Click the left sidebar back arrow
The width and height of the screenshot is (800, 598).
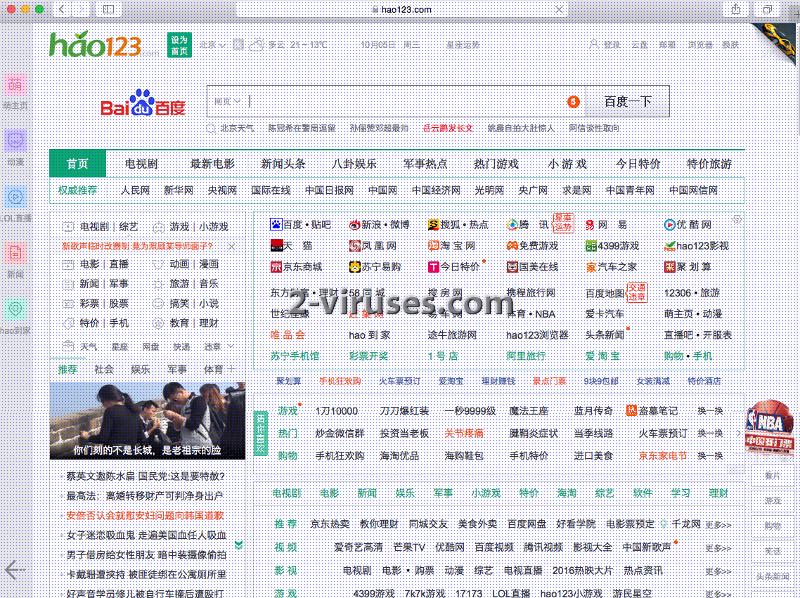pos(14,570)
